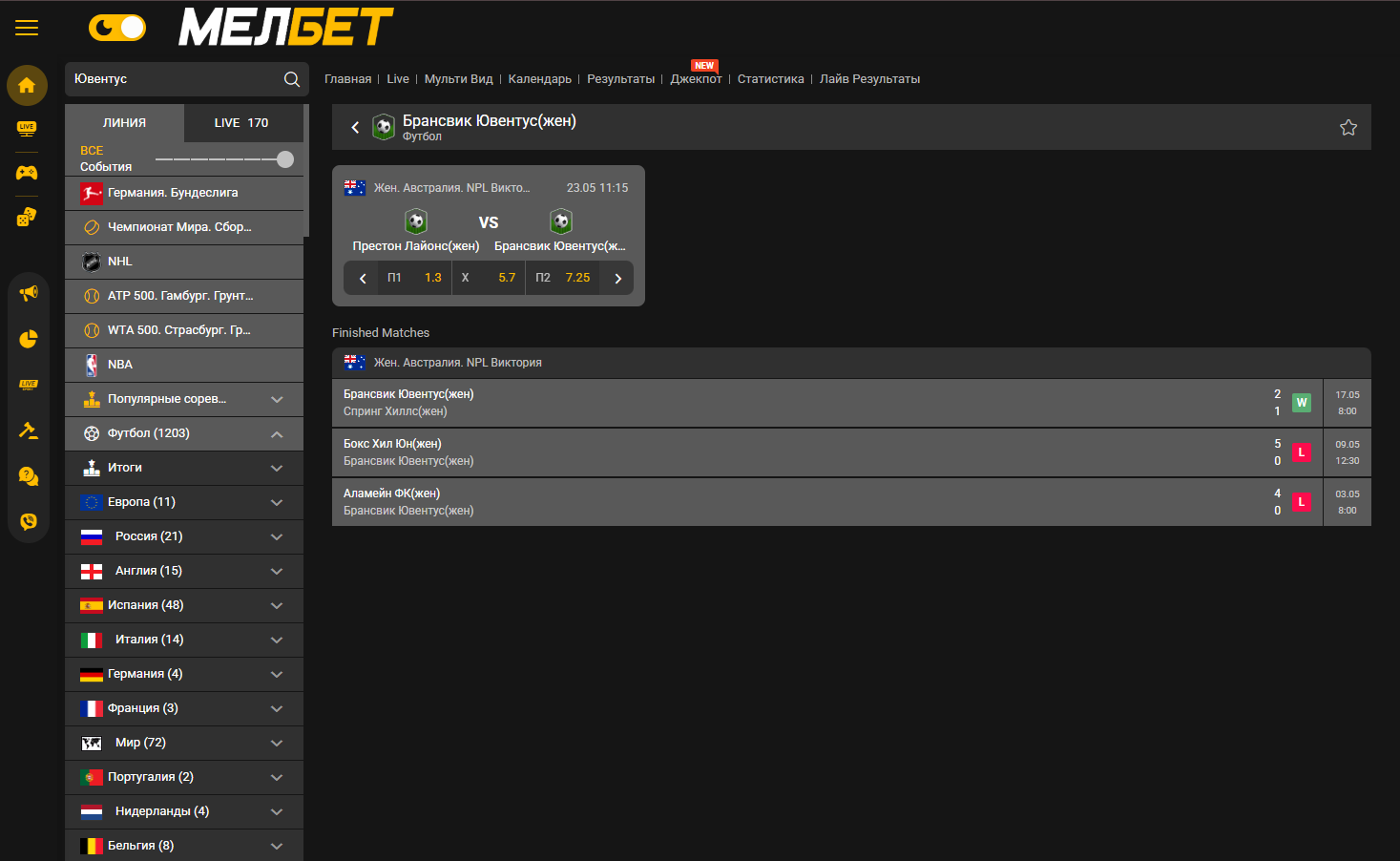Open Германия. Бундеслига in sidebar
1400x861 pixels.
pos(184,193)
